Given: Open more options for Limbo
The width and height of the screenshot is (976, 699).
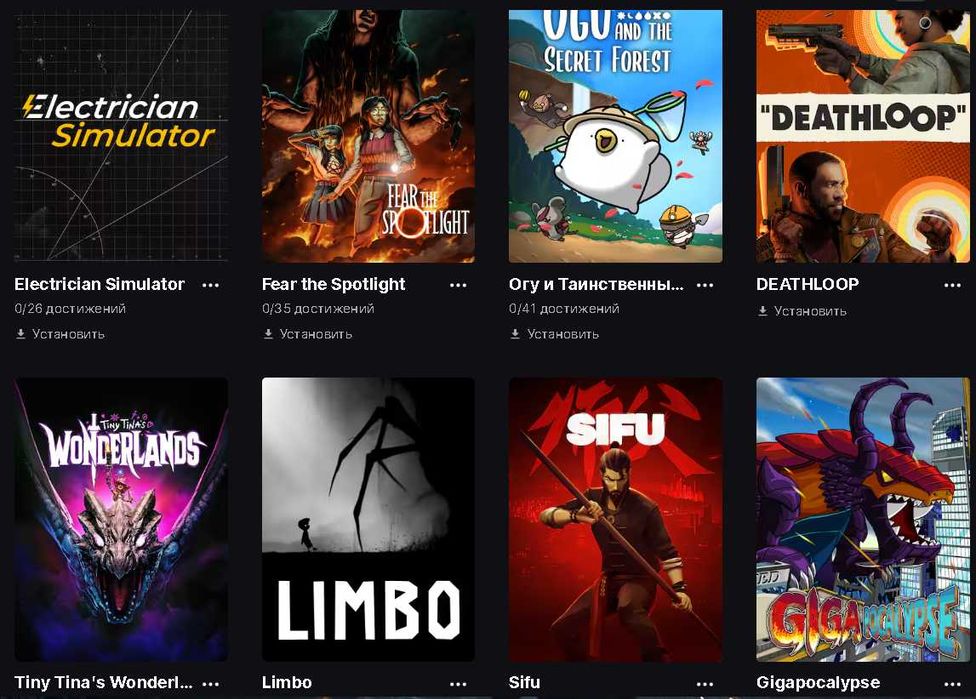Looking at the screenshot, I should pyautogui.click(x=458, y=683).
